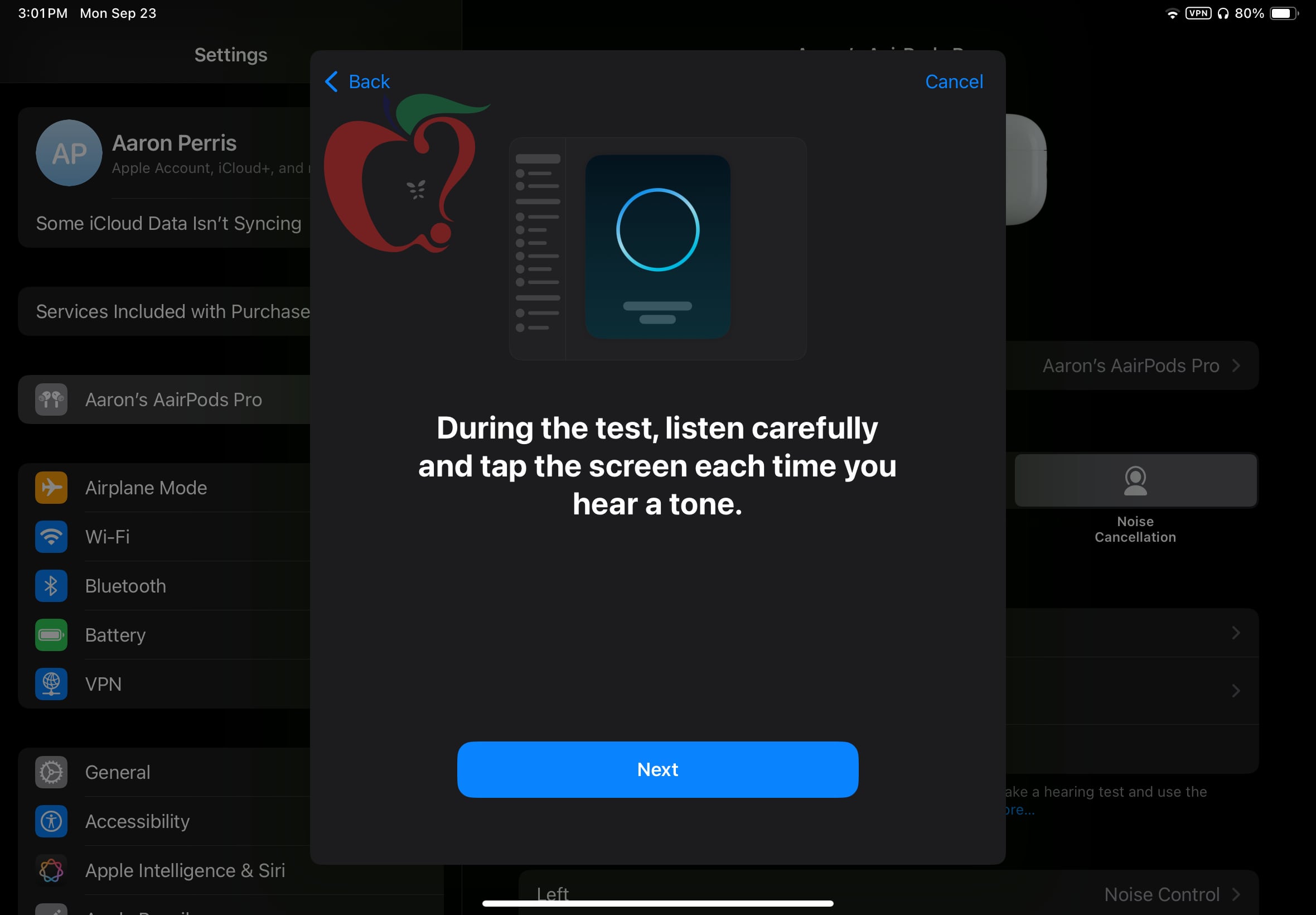Expand lower AirPods settings row chevron
1316x915 pixels.
tap(1236, 690)
